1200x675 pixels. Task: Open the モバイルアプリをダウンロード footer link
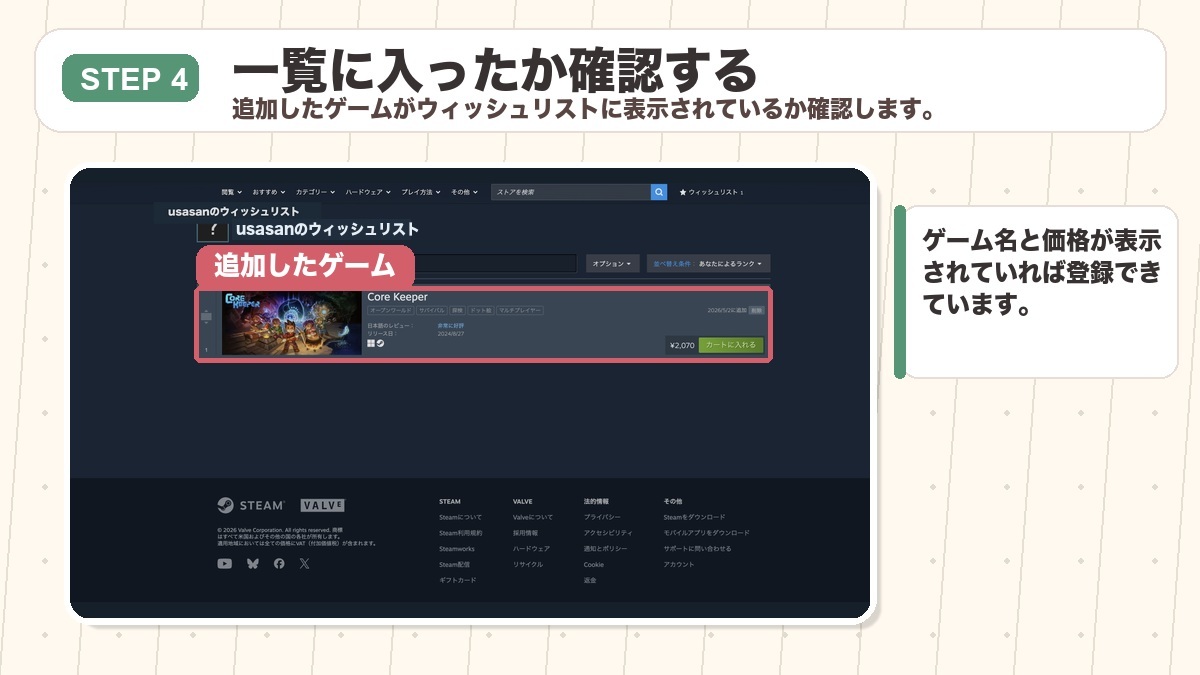coord(706,533)
